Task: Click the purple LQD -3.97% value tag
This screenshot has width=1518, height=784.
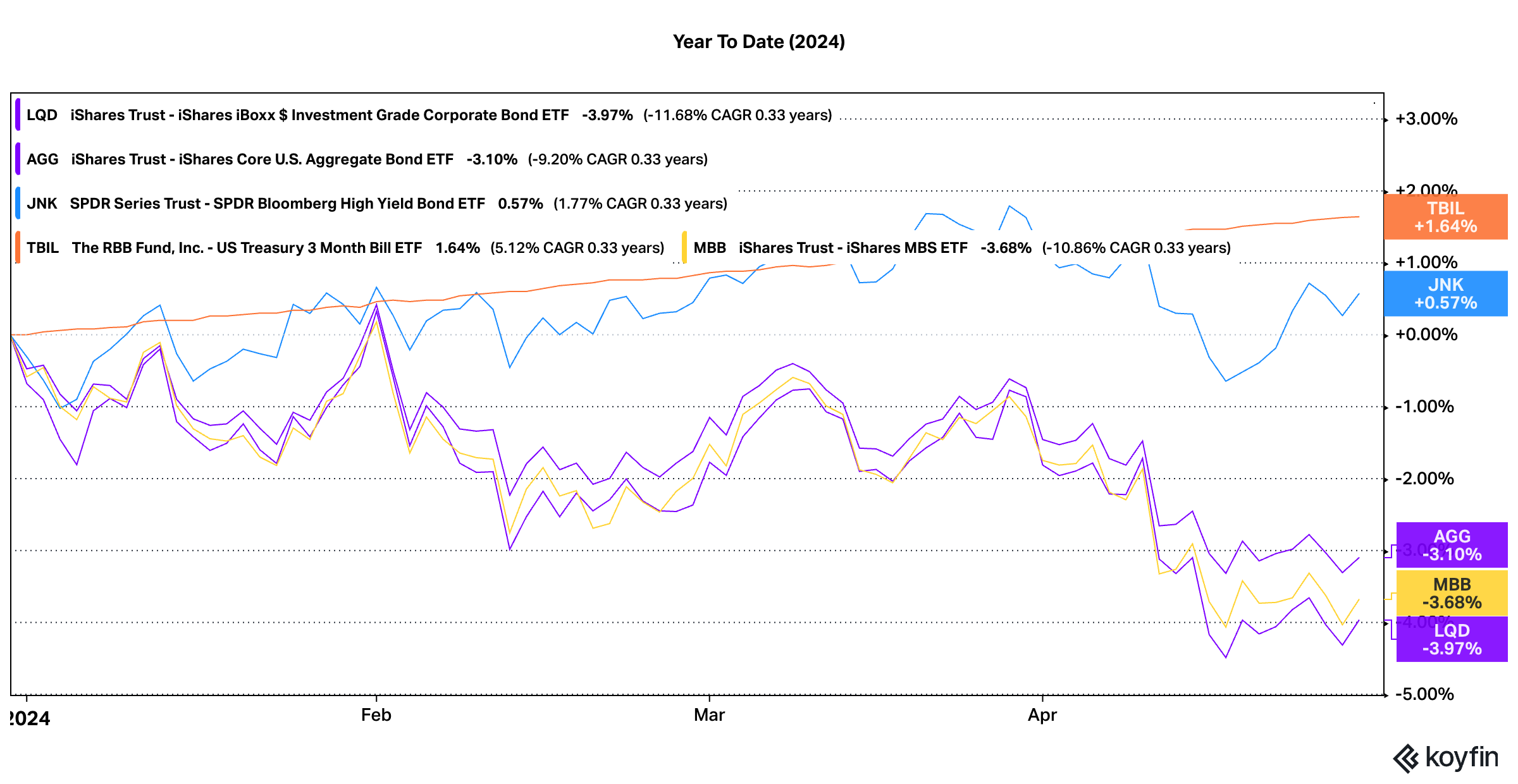Action: pos(1452,639)
